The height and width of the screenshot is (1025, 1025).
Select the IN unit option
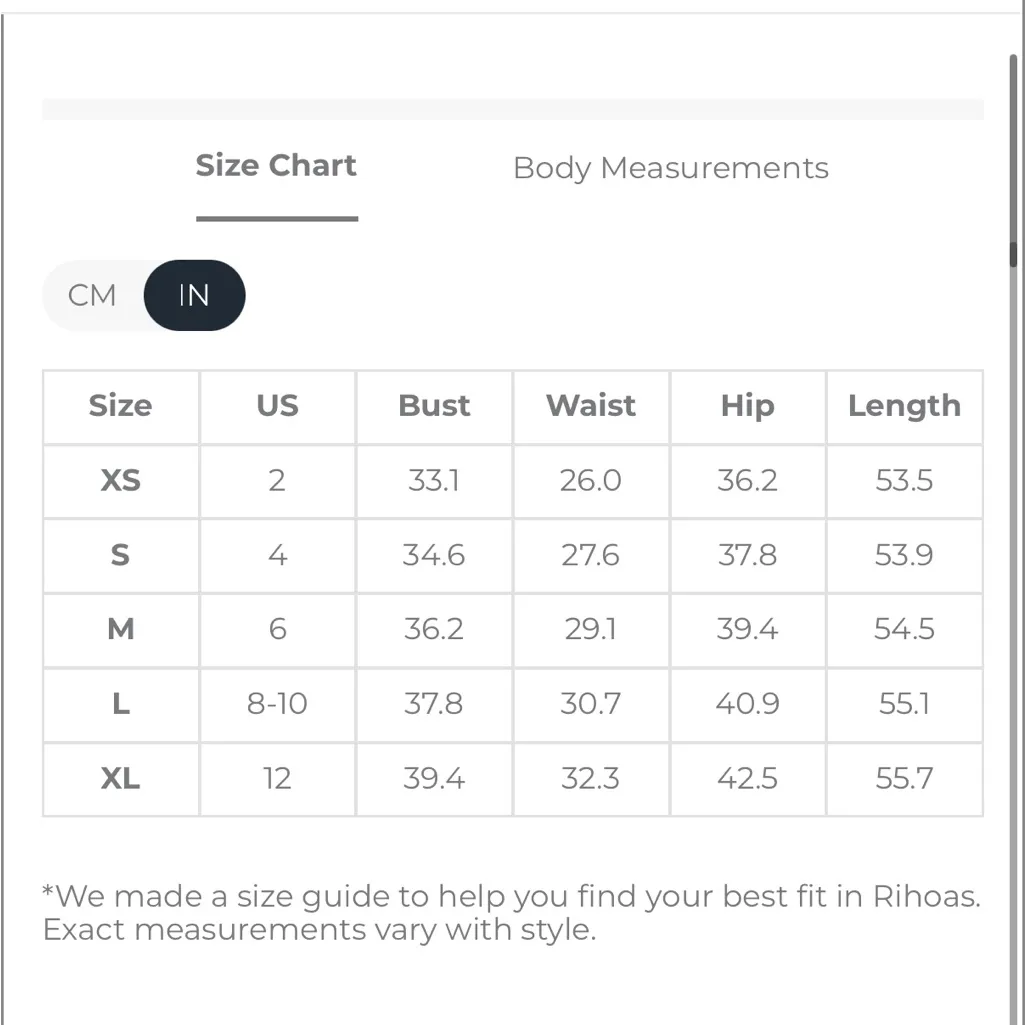pyautogui.click(x=194, y=295)
